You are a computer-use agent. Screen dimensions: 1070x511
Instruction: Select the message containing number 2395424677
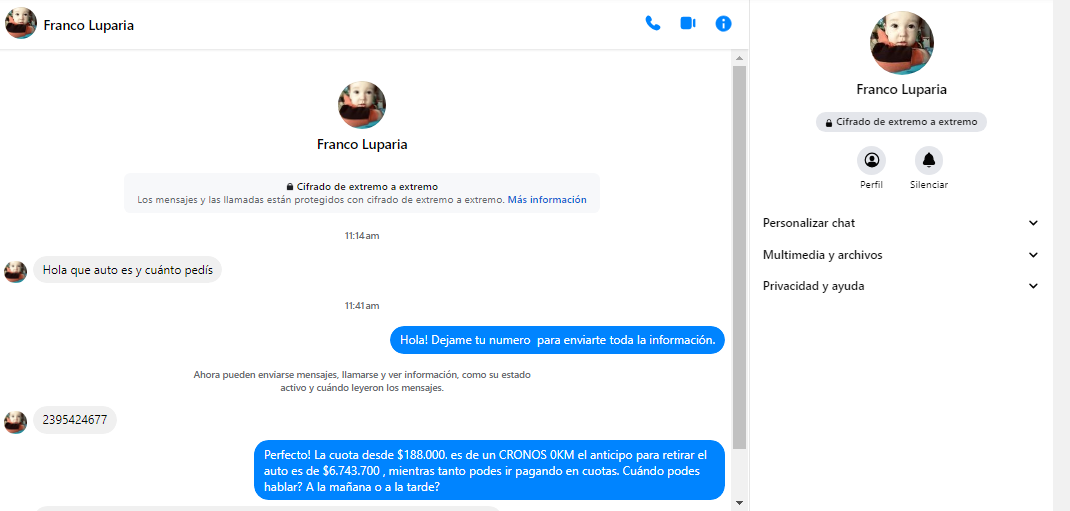[x=75, y=420]
